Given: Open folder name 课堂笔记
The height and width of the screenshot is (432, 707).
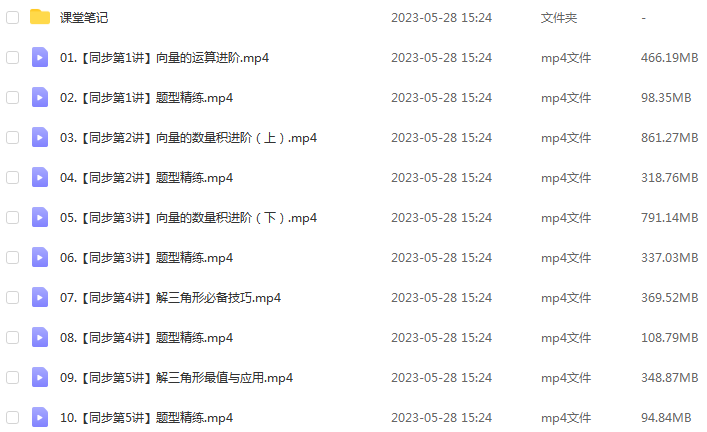Looking at the screenshot, I should point(84,18).
